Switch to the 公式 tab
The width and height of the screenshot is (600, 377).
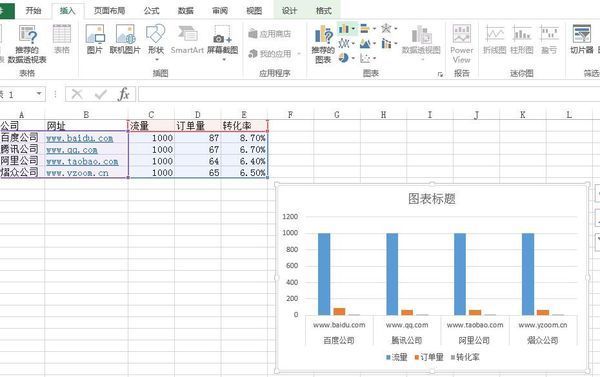[151, 11]
